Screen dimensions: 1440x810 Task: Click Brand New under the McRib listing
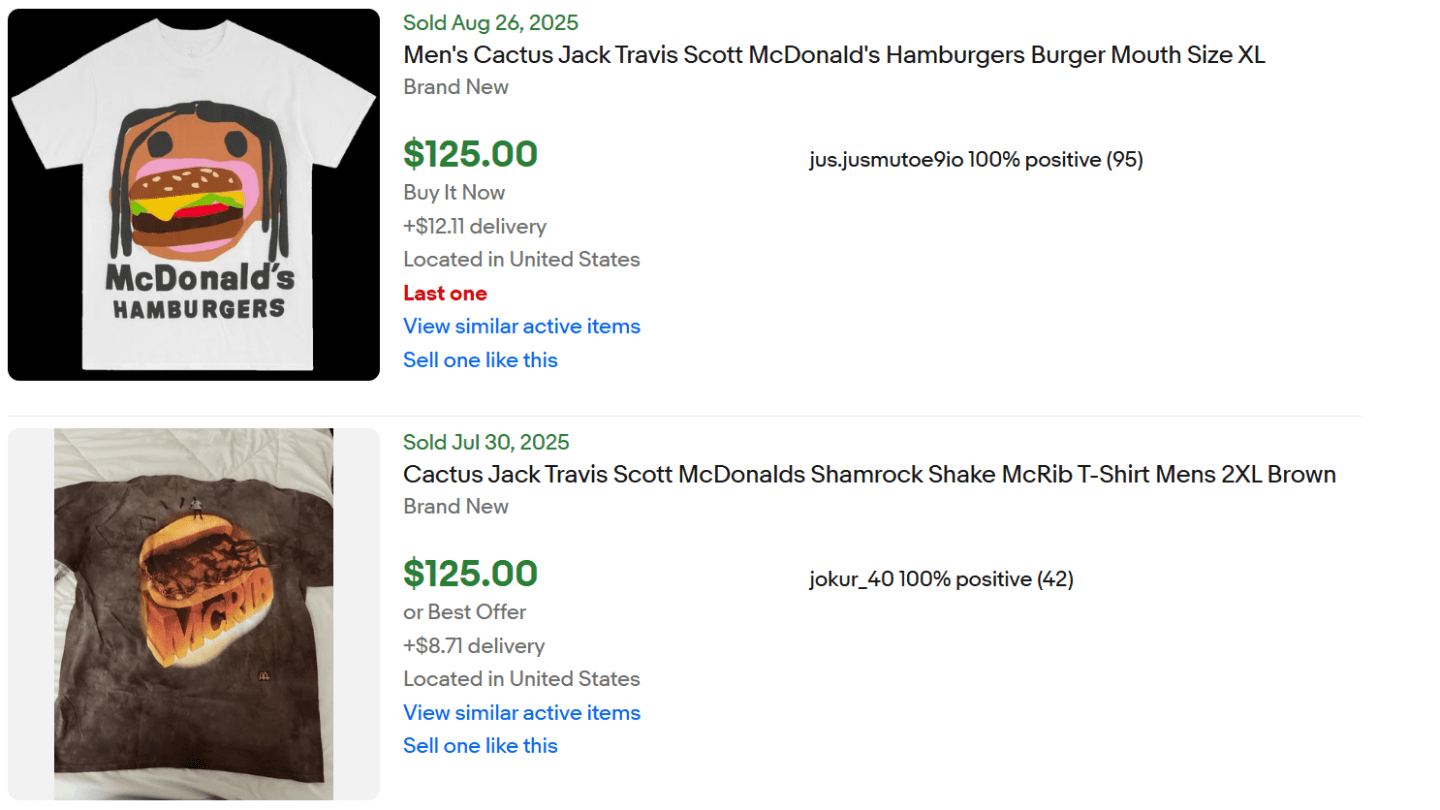pyautogui.click(x=455, y=506)
